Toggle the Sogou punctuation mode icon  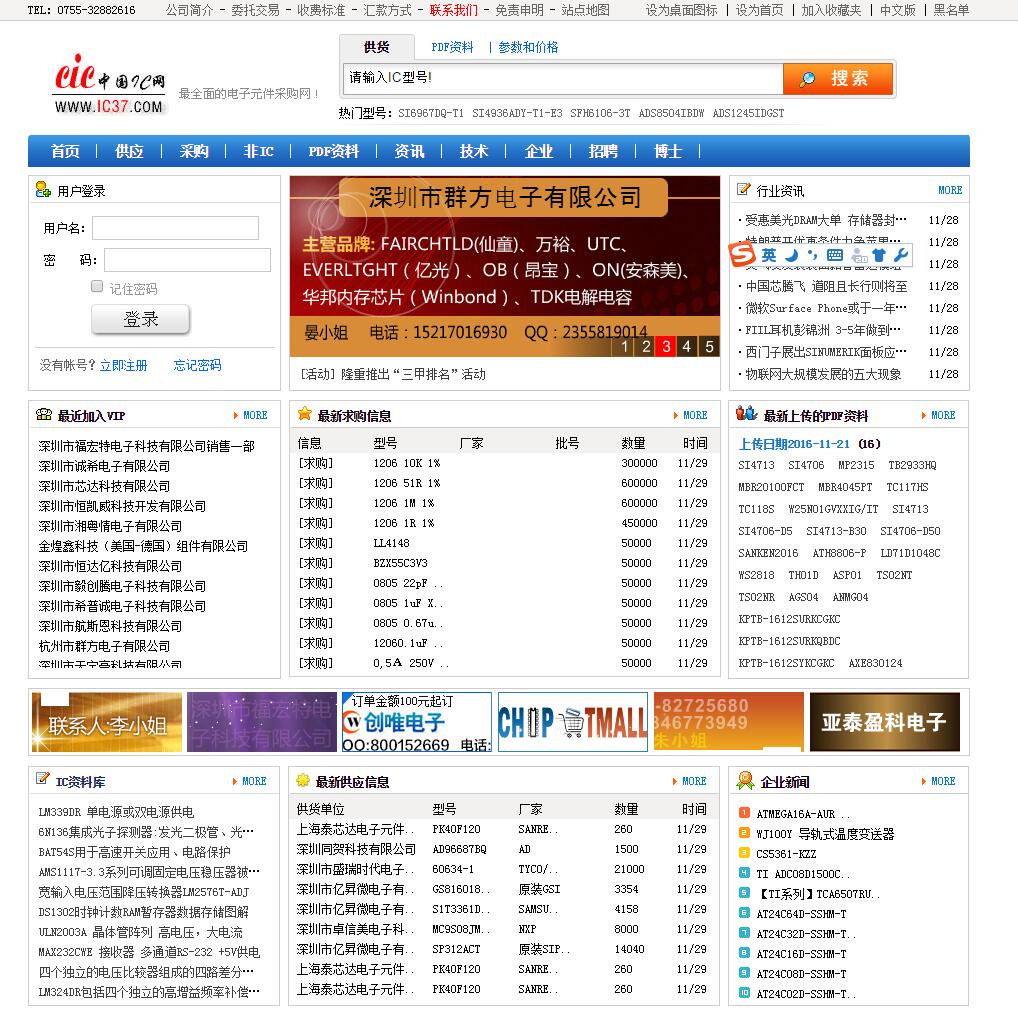(x=812, y=255)
